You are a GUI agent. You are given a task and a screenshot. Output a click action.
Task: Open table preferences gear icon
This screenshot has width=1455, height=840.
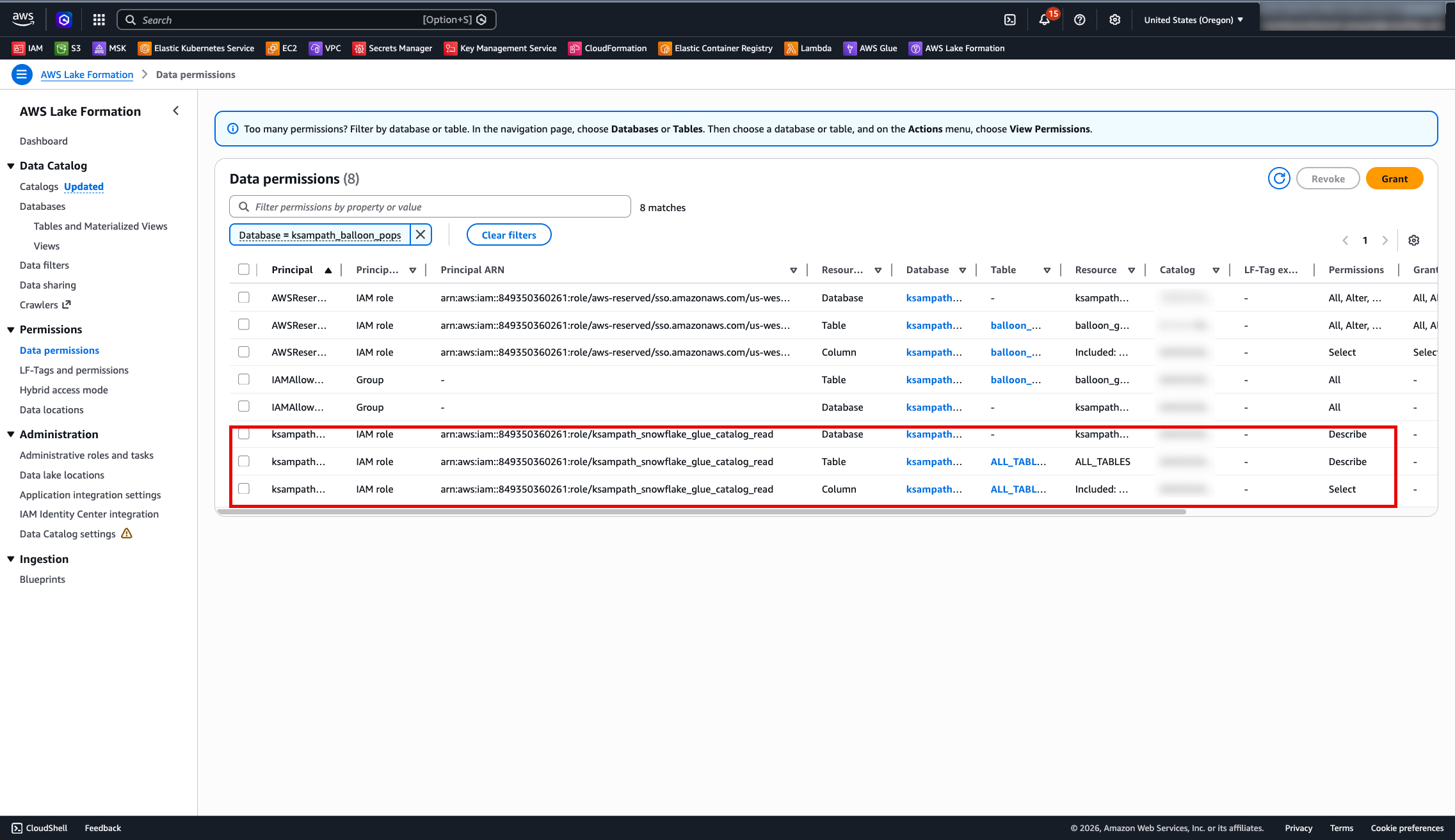1414,241
